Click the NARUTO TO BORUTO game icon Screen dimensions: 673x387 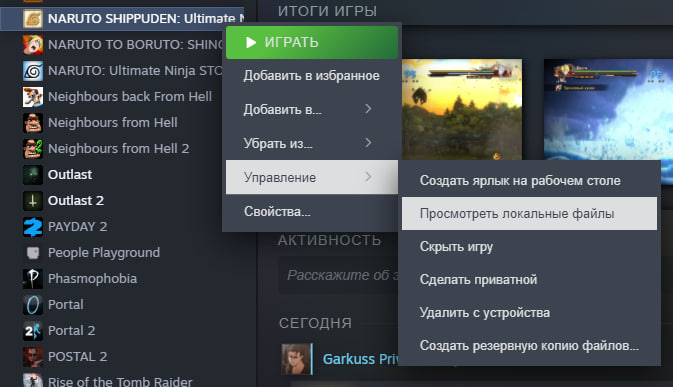tap(33, 45)
